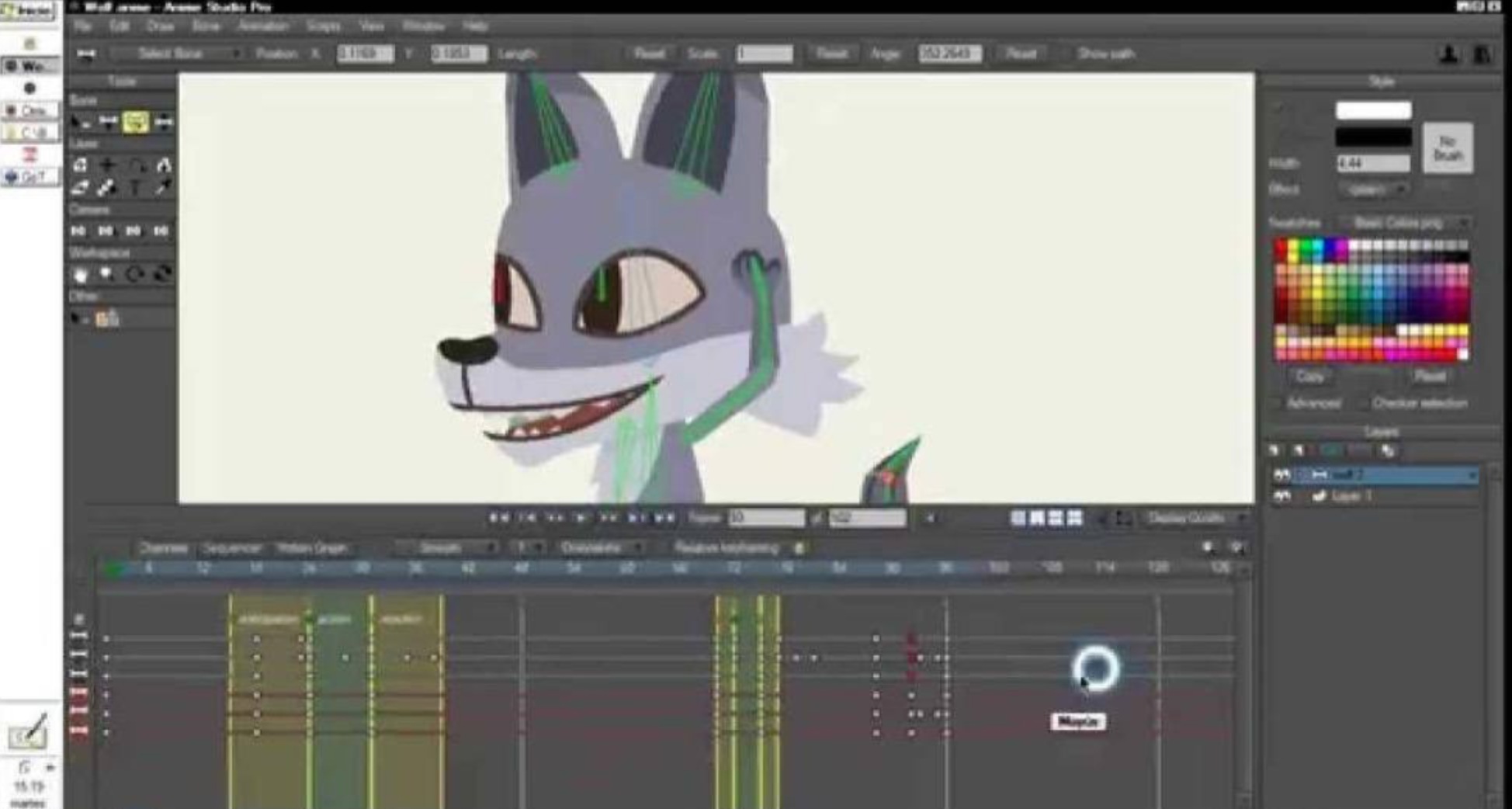
Task: Open the Scripts menu
Action: click(324, 26)
